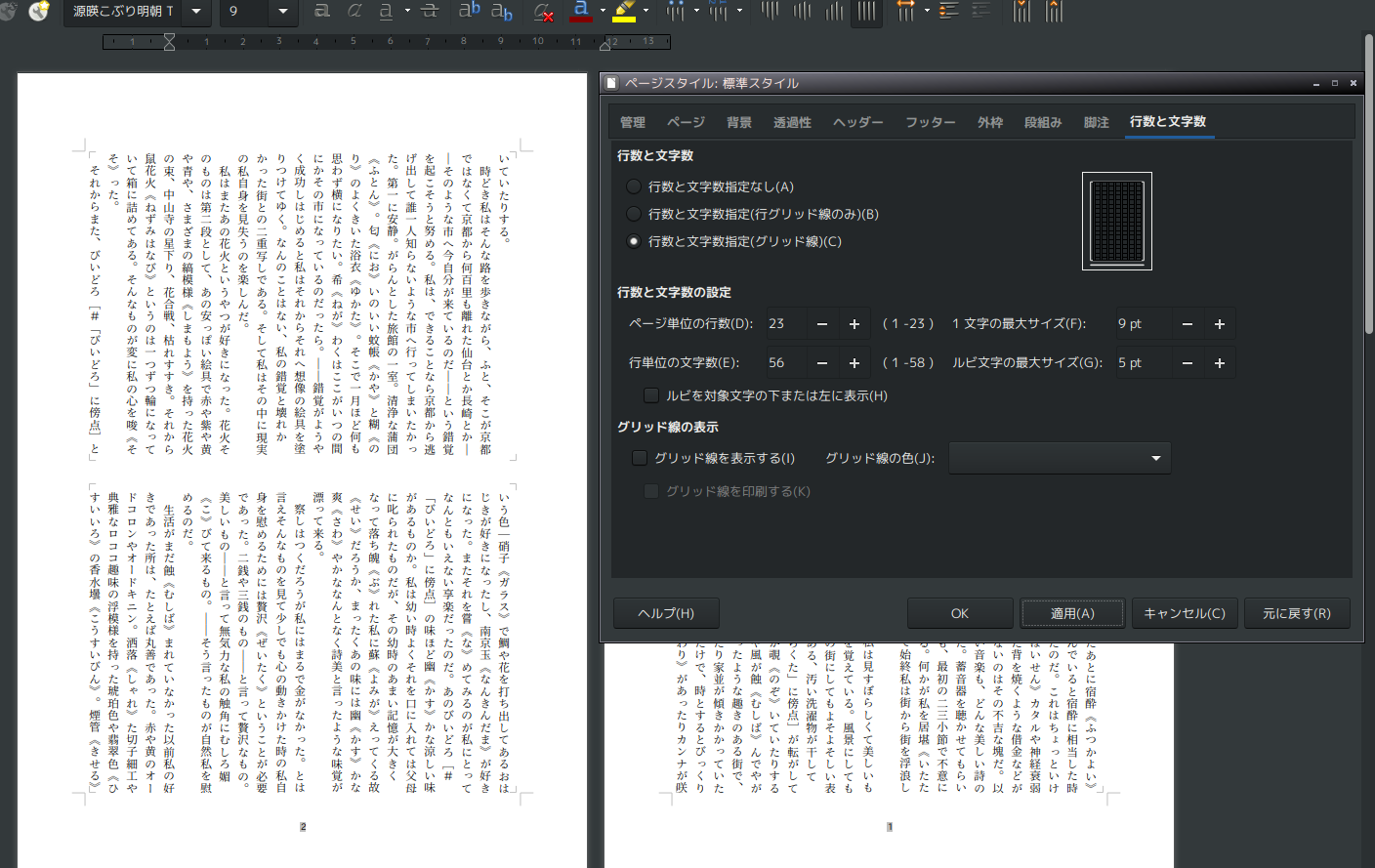Image resolution: width=1375 pixels, height=868 pixels.
Task: Expand the font color palette arrow
Action: [603, 11]
